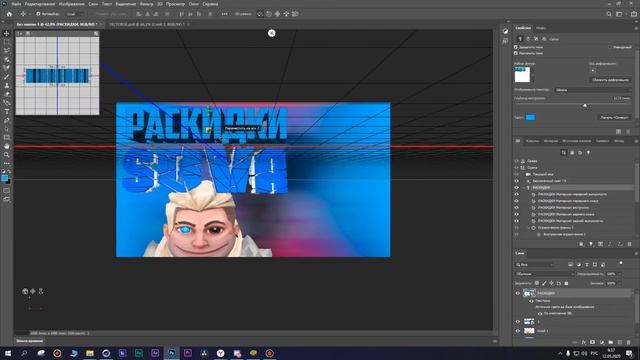Open the auto-select Layer dropdown
The width and height of the screenshot is (640, 360).
point(75,14)
